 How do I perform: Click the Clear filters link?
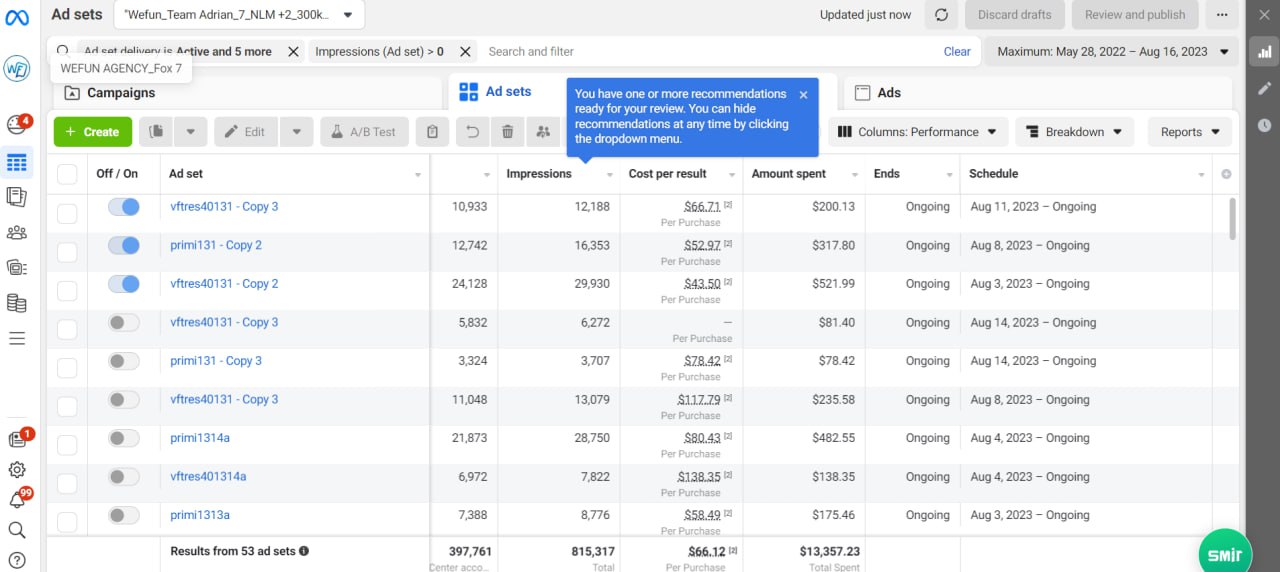coord(957,52)
